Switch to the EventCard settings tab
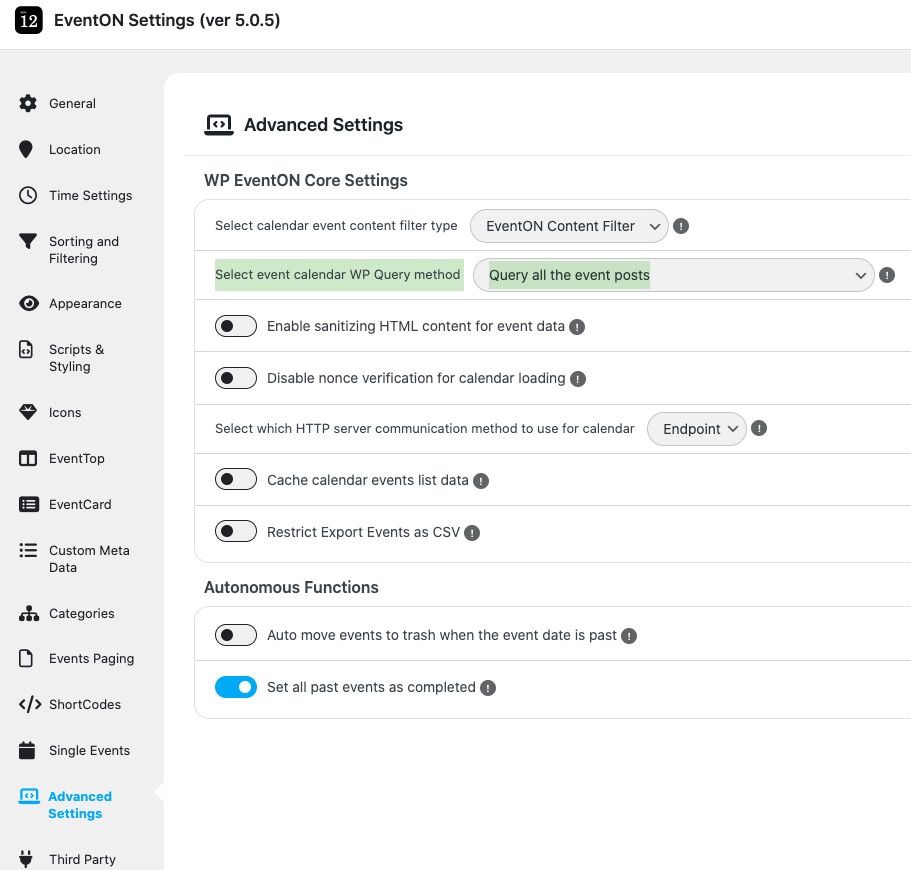The height and width of the screenshot is (870, 911). pyautogui.click(x=80, y=505)
